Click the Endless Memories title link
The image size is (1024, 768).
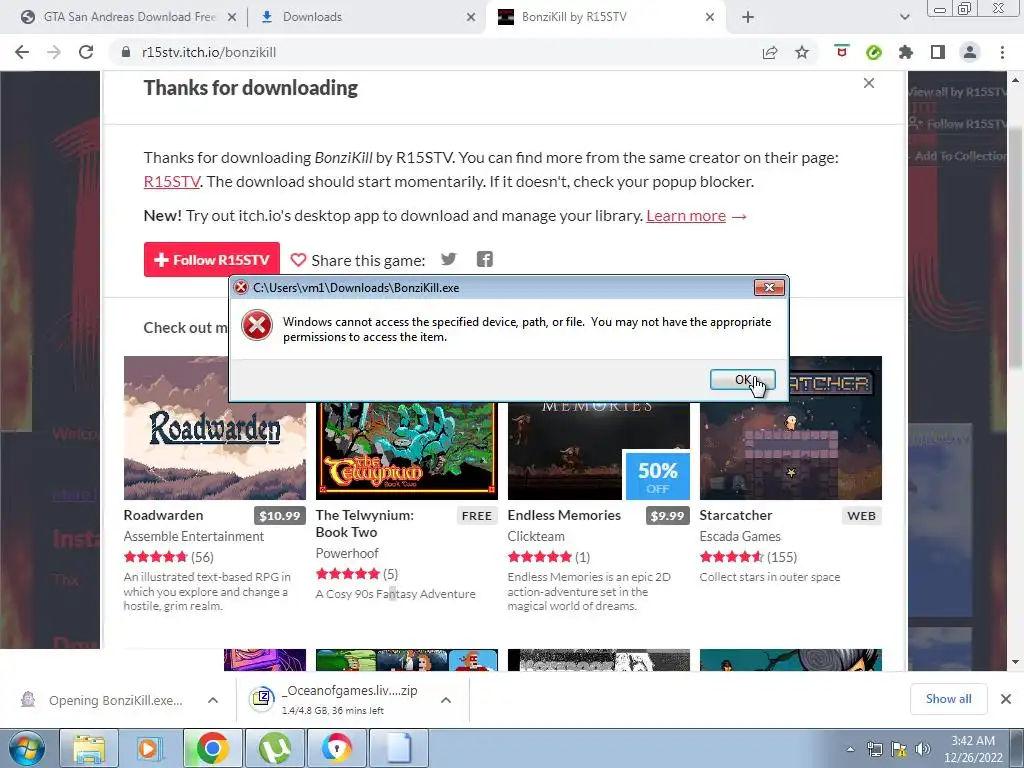[564, 515]
